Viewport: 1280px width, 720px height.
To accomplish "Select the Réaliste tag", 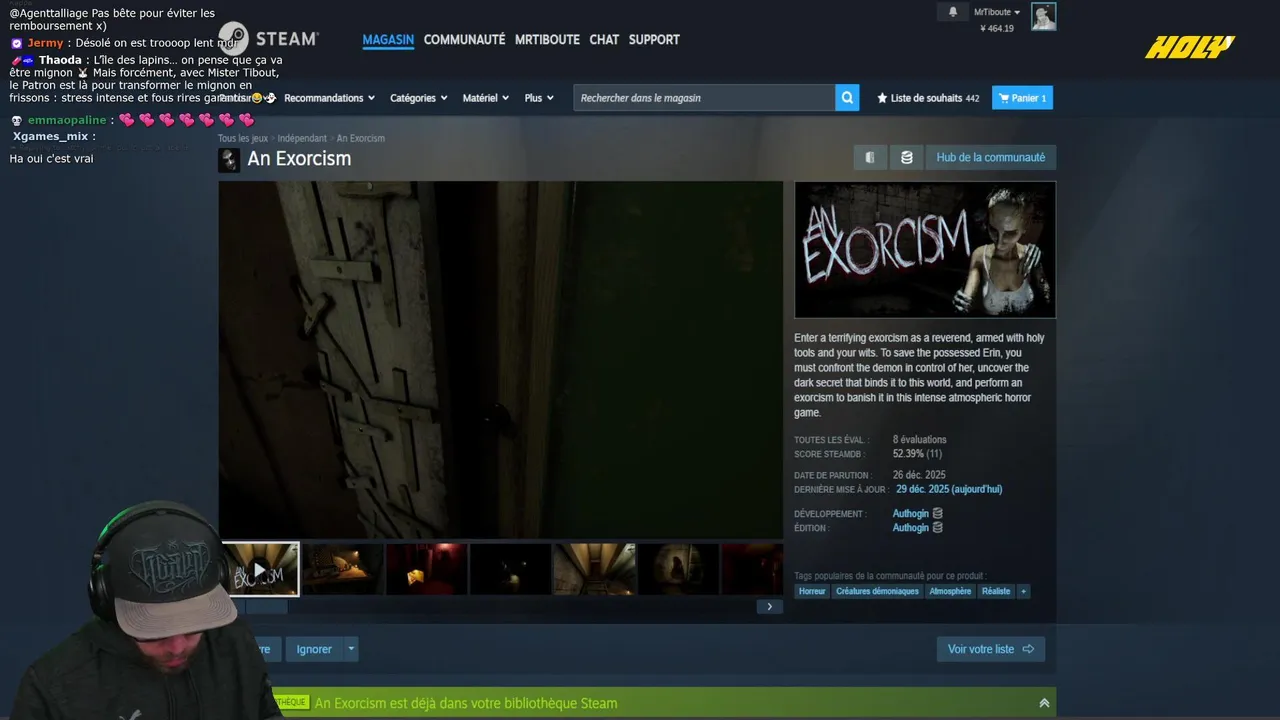I will [x=996, y=591].
